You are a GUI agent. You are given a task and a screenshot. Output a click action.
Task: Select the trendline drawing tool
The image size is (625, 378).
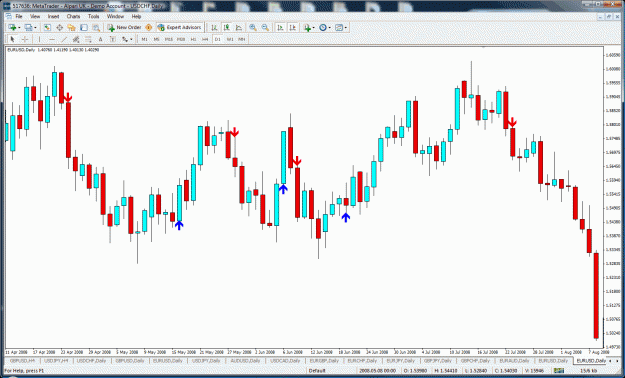tap(64, 39)
